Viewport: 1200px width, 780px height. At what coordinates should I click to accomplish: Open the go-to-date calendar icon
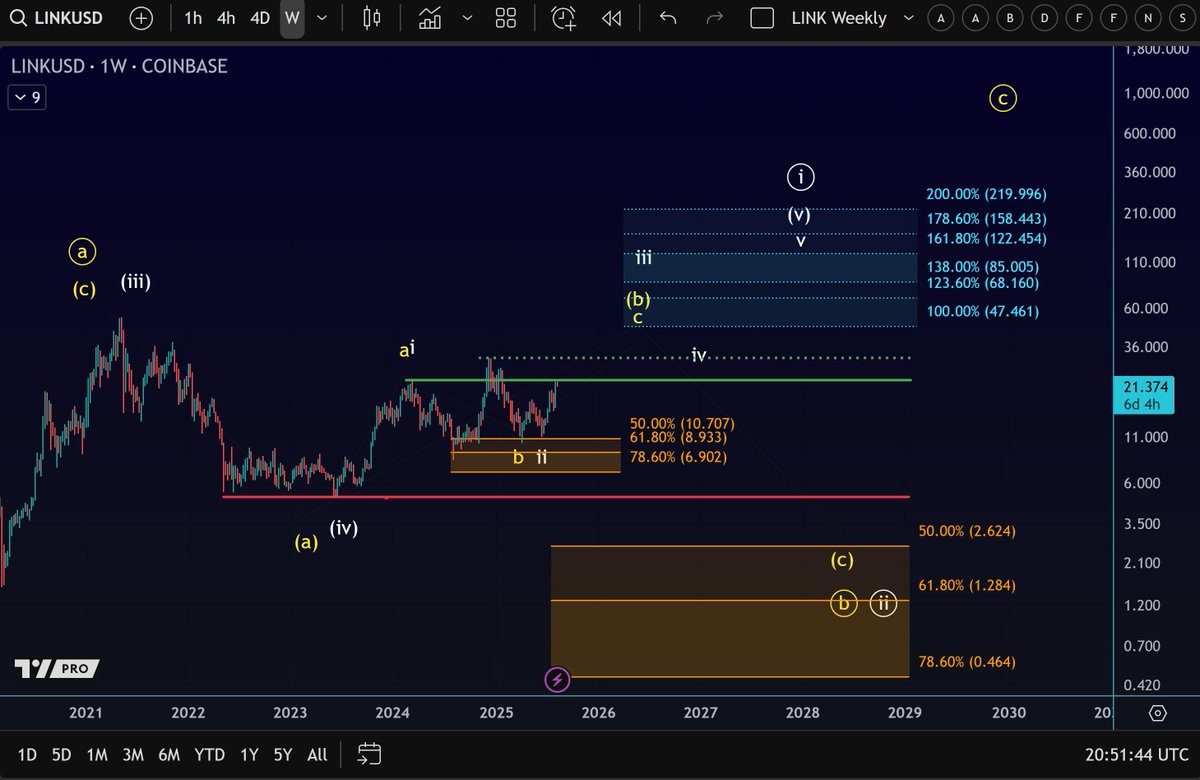coord(369,755)
